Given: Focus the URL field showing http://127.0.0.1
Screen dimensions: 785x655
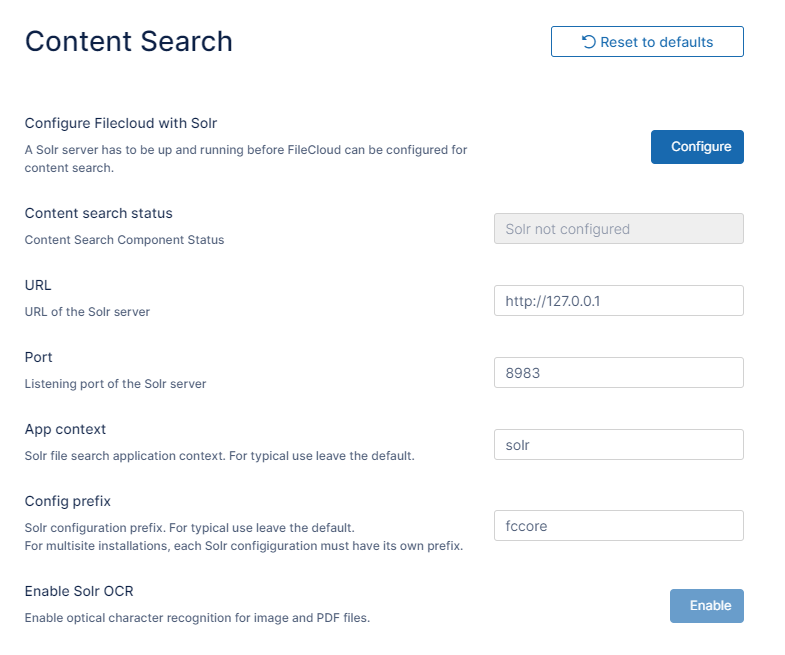Looking at the screenshot, I should (x=618, y=301).
